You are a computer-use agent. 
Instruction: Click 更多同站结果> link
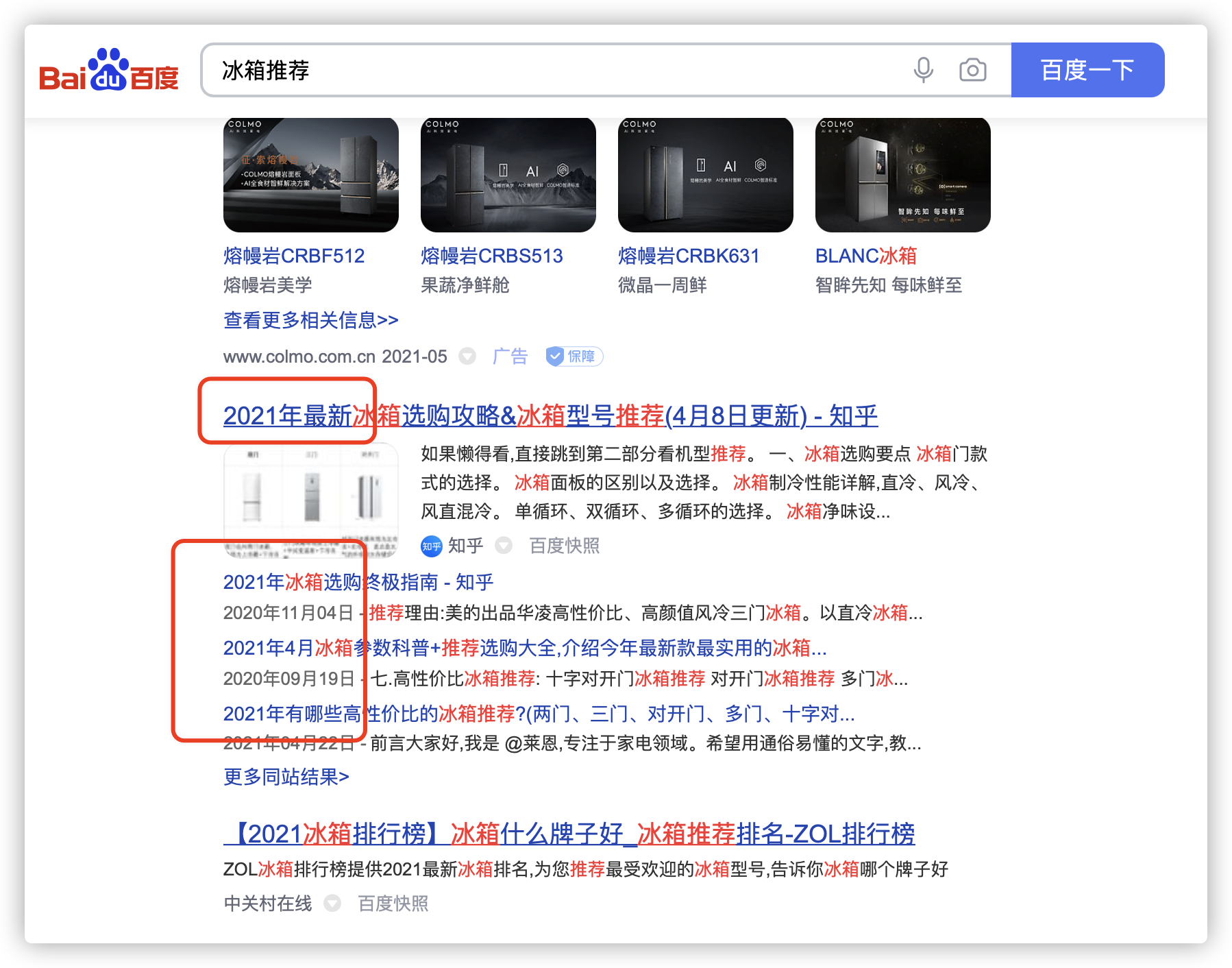pos(286,777)
